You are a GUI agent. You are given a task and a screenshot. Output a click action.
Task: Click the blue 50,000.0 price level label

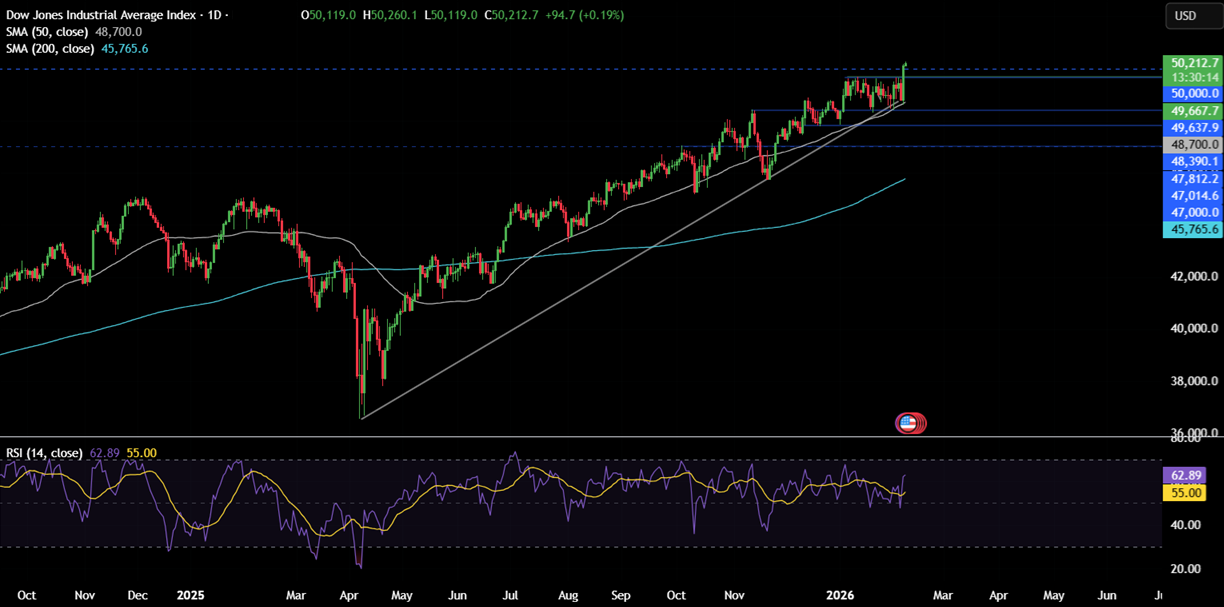(x=1193, y=93)
